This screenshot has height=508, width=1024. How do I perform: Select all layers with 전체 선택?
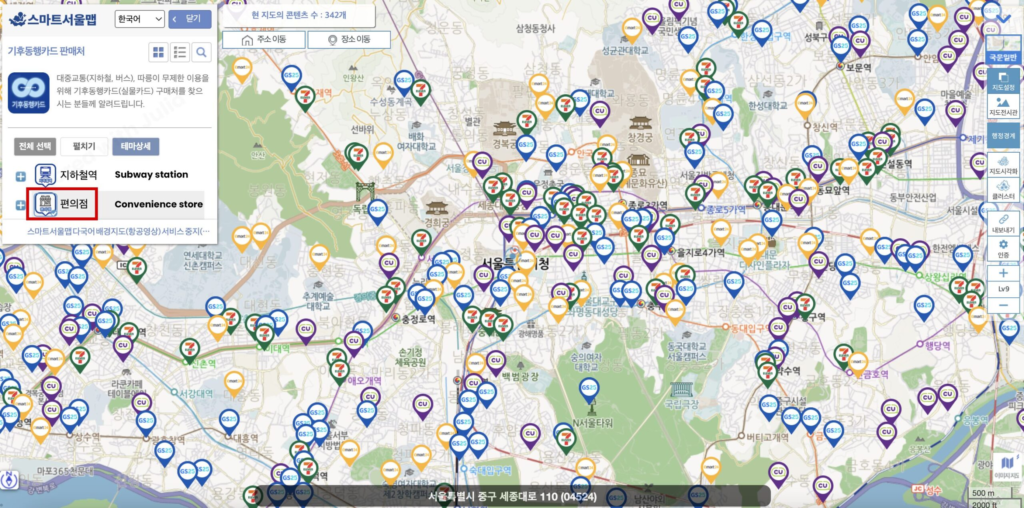click(x=35, y=146)
